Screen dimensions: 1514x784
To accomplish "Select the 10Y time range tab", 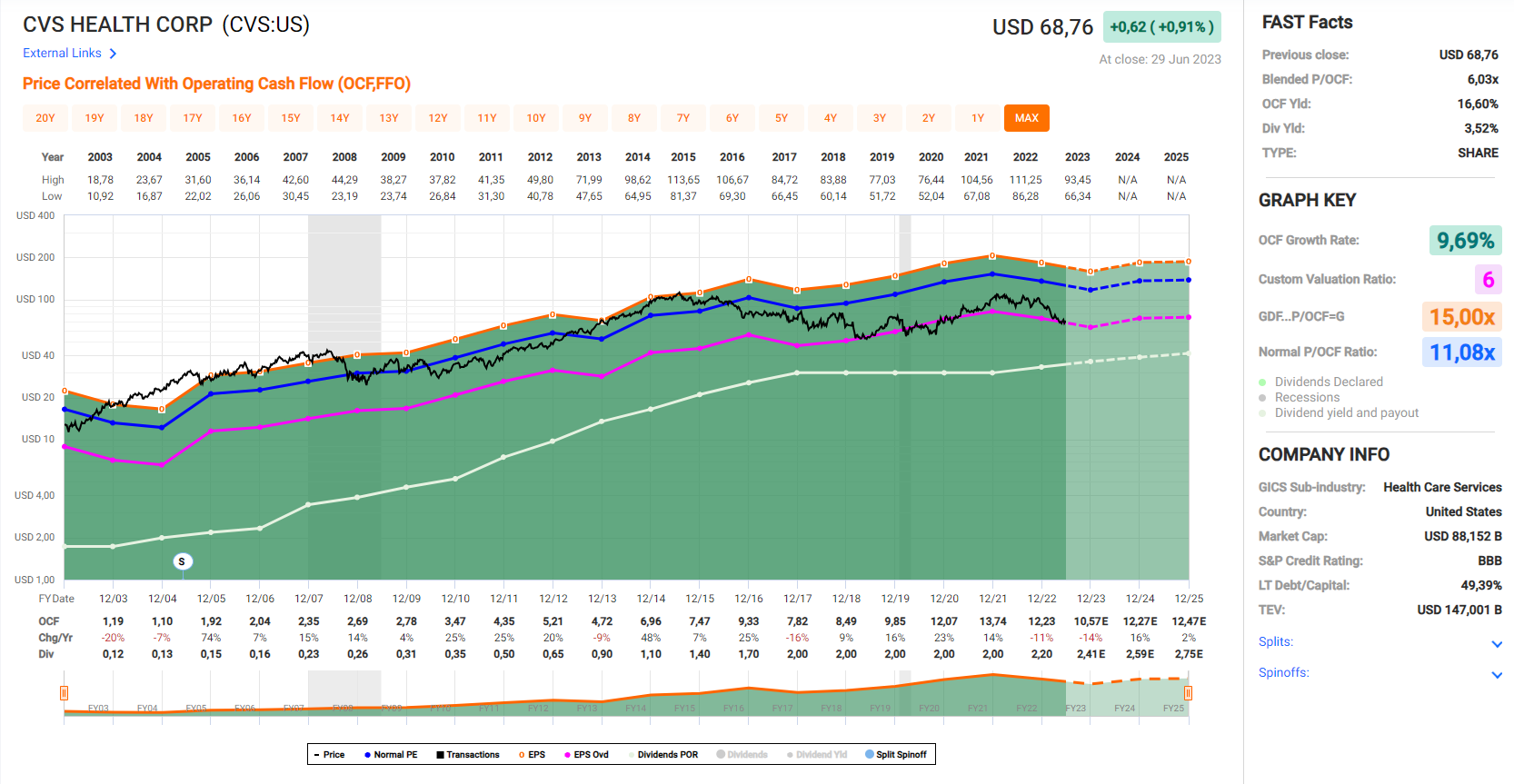I will pos(536,118).
